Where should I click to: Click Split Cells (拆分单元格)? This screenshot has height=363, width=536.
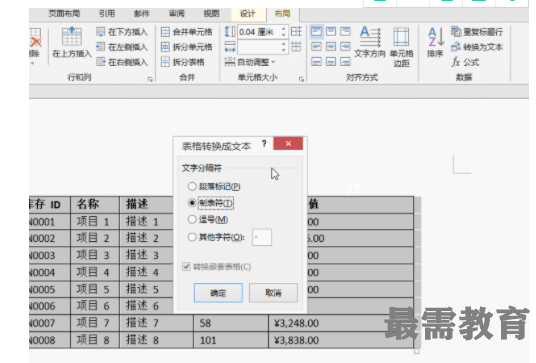pos(187,47)
